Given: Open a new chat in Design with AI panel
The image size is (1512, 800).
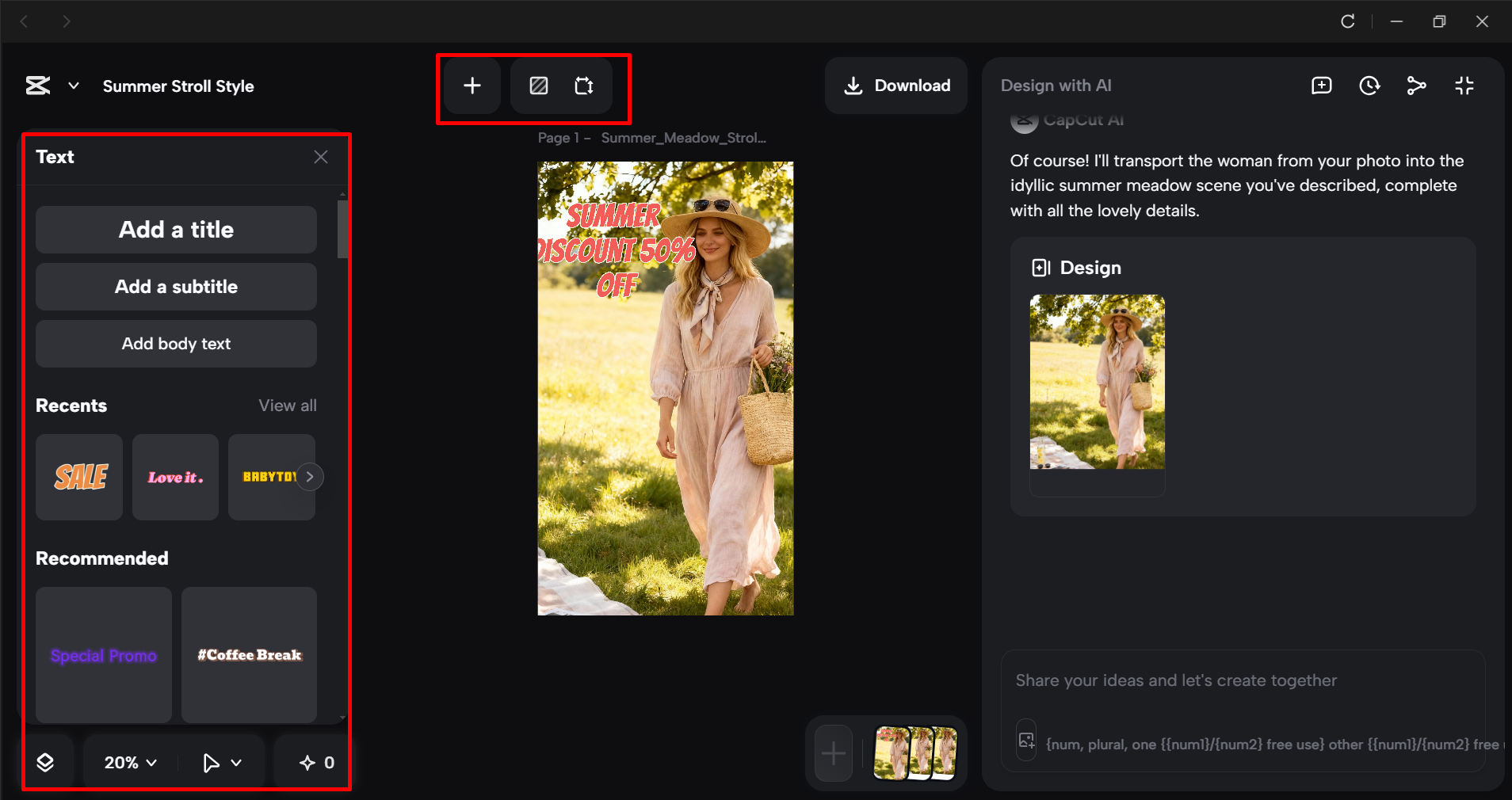Looking at the screenshot, I should [1321, 86].
